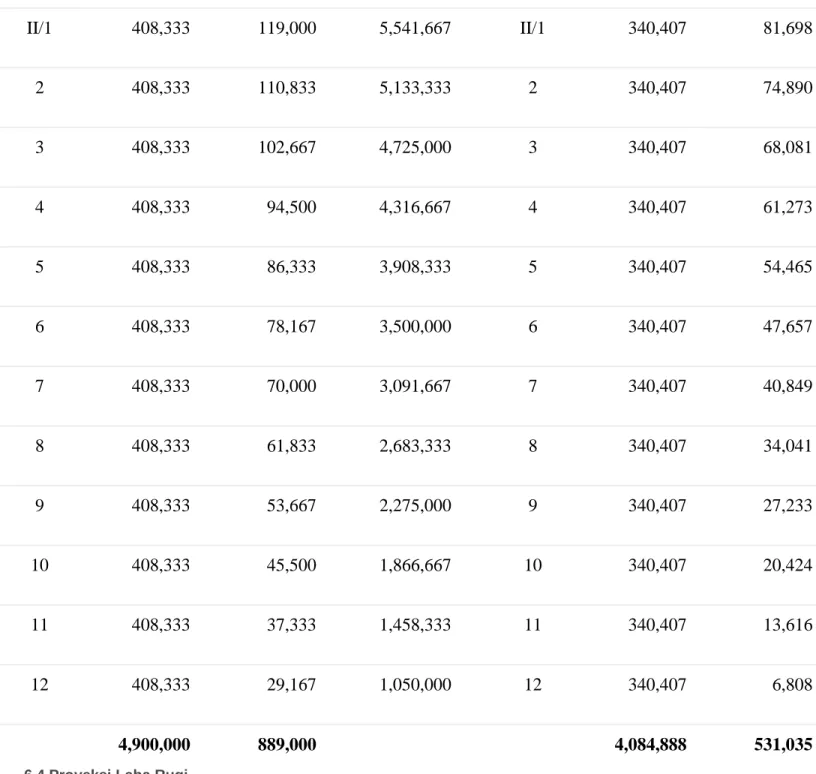The height and width of the screenshot is (774, 816).
Task: Click the 5,133,333 balance cell
Action: (415, 87)
